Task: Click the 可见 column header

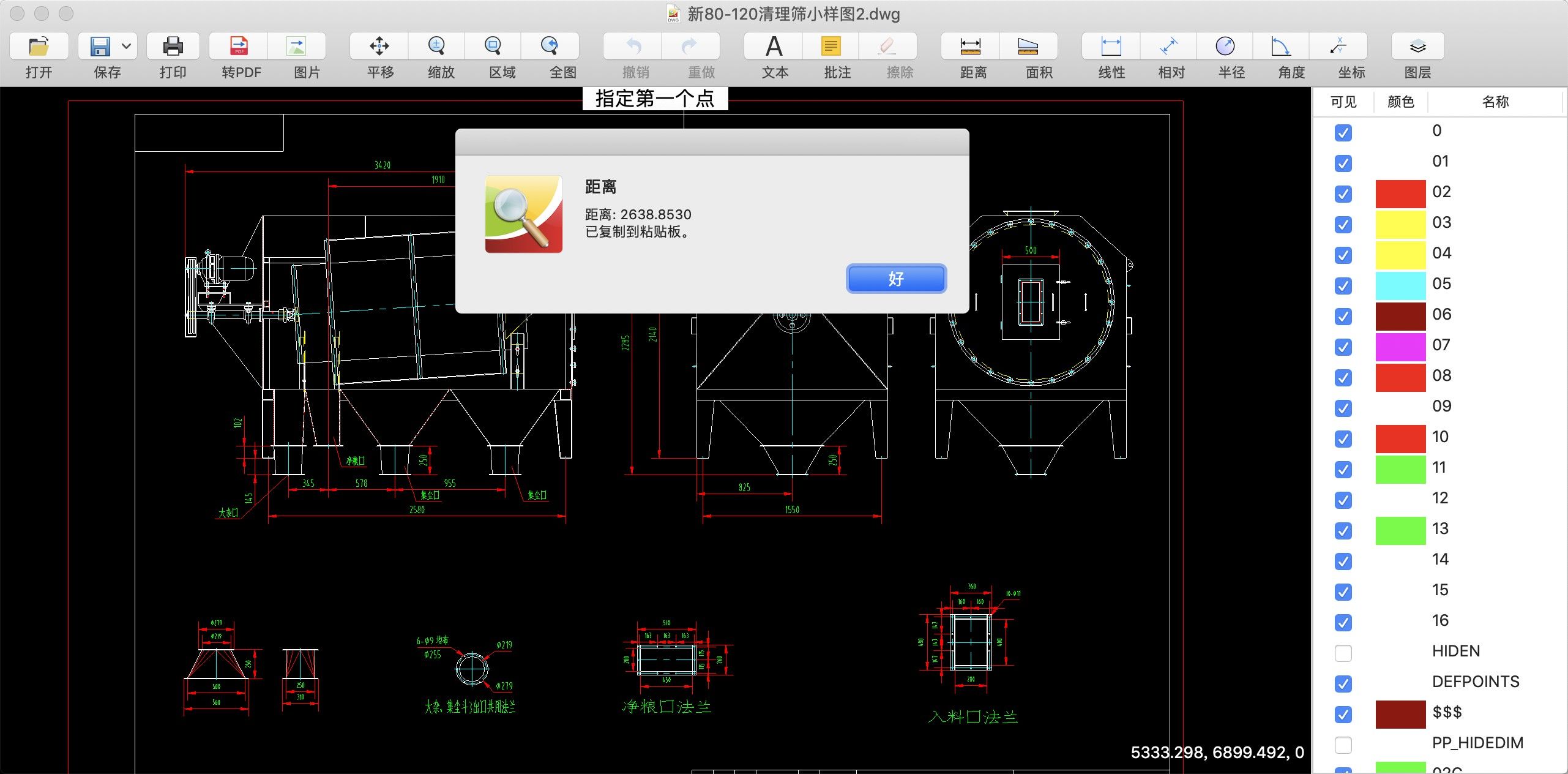Action: pos(1342,102)
